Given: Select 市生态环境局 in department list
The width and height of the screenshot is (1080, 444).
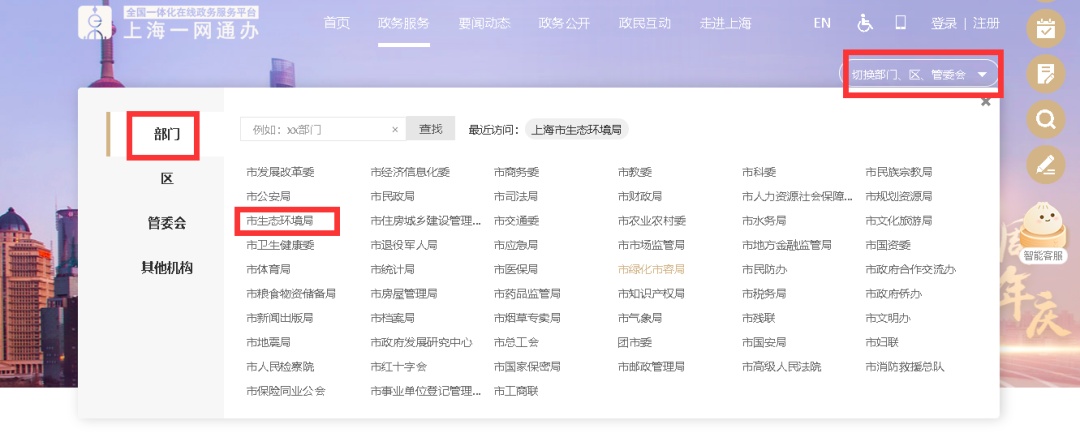Looking at the screenshot, I should coord(280,221).
